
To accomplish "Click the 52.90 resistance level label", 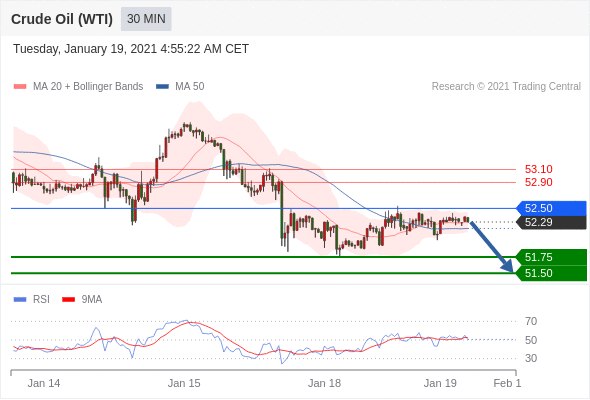I will click(538, 183).
